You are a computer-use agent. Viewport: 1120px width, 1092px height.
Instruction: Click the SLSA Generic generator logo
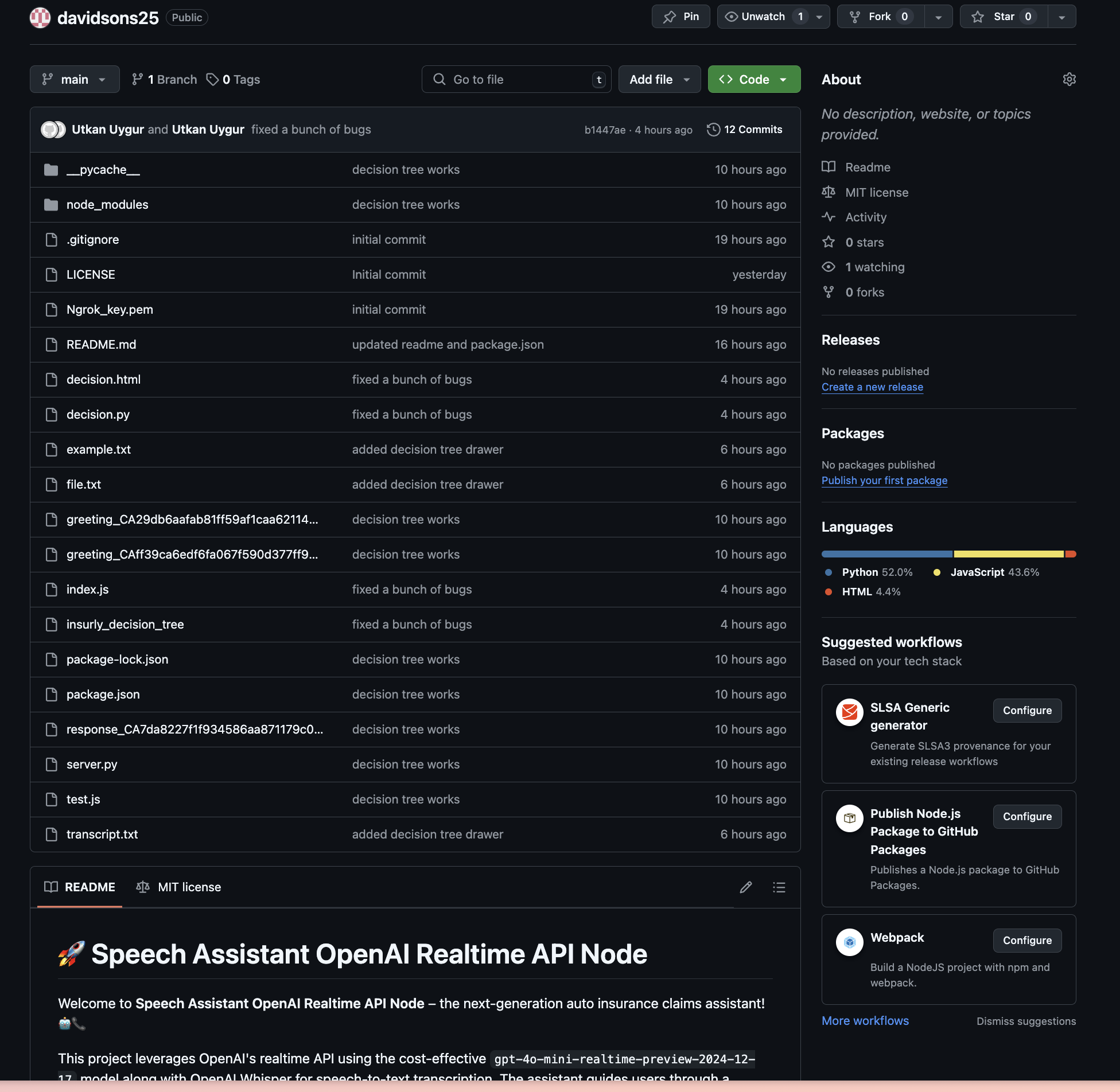click(x=849, y=712)
